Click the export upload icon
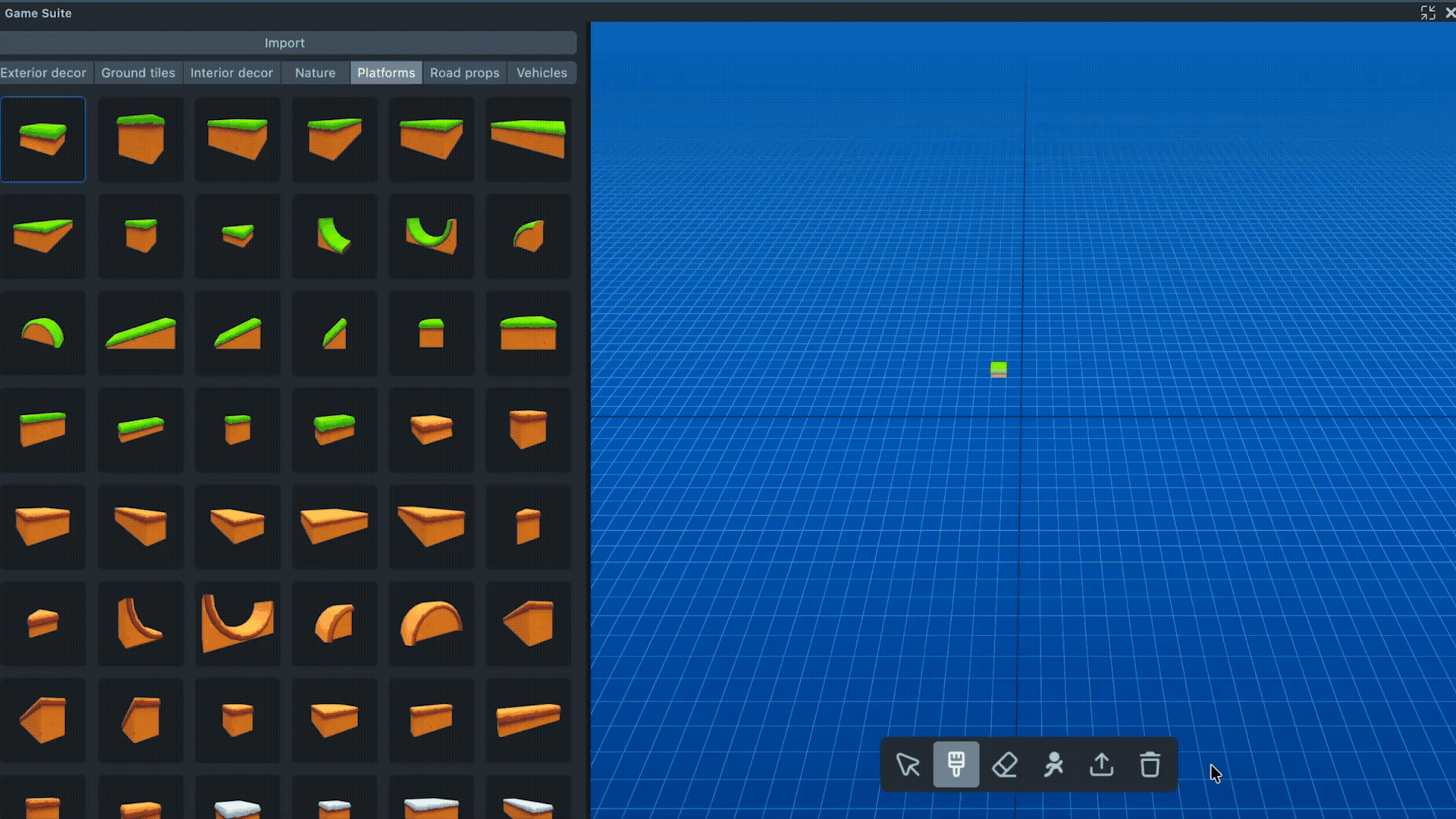This screenshot has width=1456, height=819. click(1101, 764)
